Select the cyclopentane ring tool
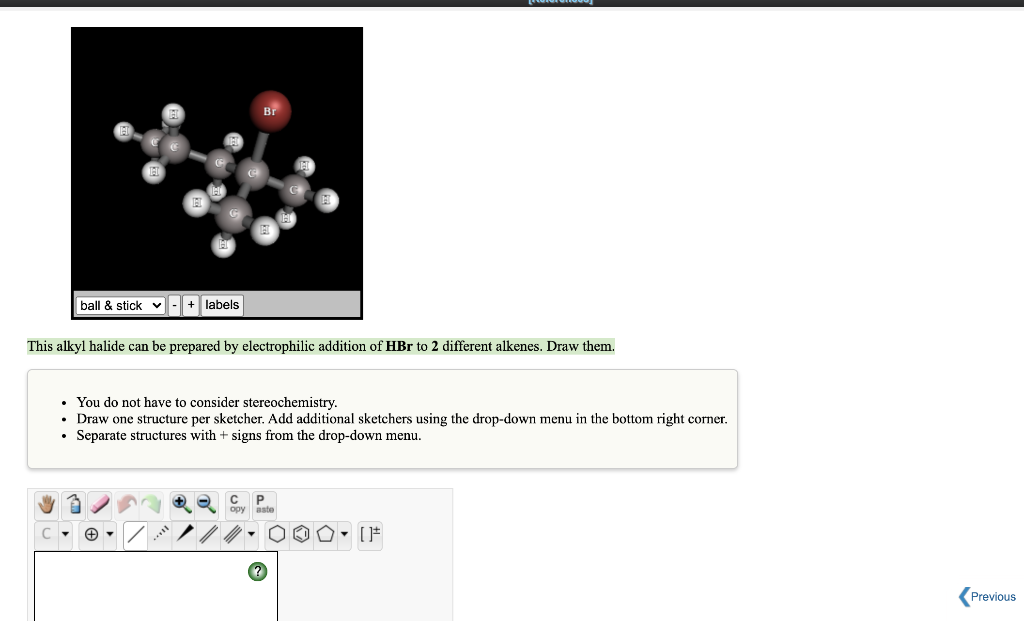Image resolution: width=1024 pixels, height=621 pixels. pyautogui.click(x=325, y=534)
